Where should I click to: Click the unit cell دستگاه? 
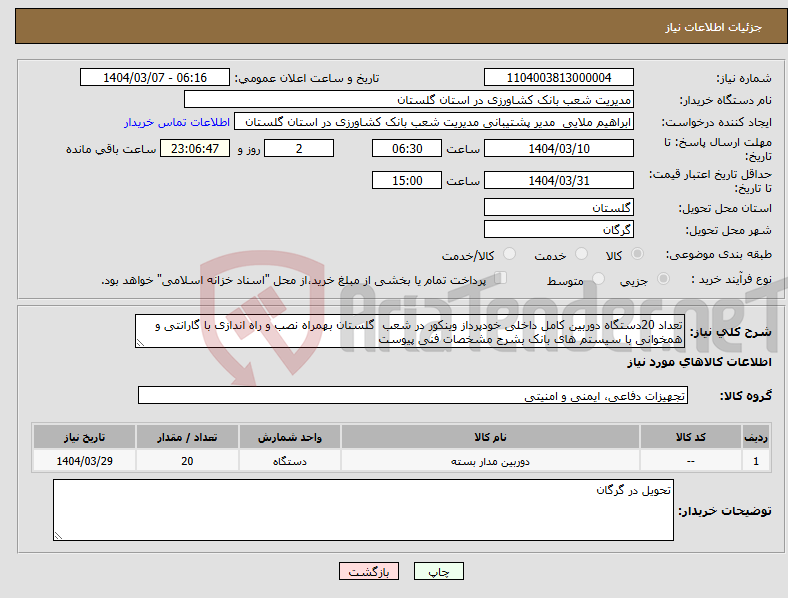click(x=289, y=460)
